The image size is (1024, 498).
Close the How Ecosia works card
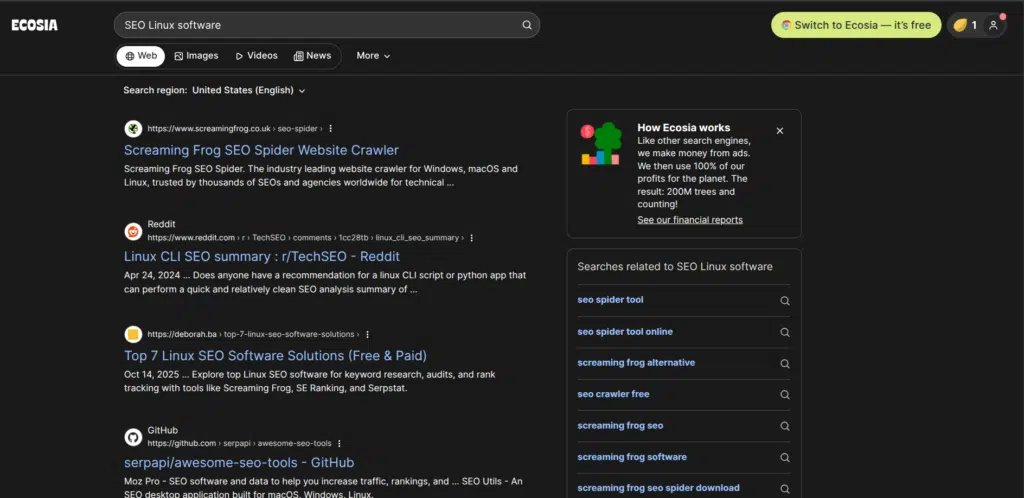coord(780,131)
